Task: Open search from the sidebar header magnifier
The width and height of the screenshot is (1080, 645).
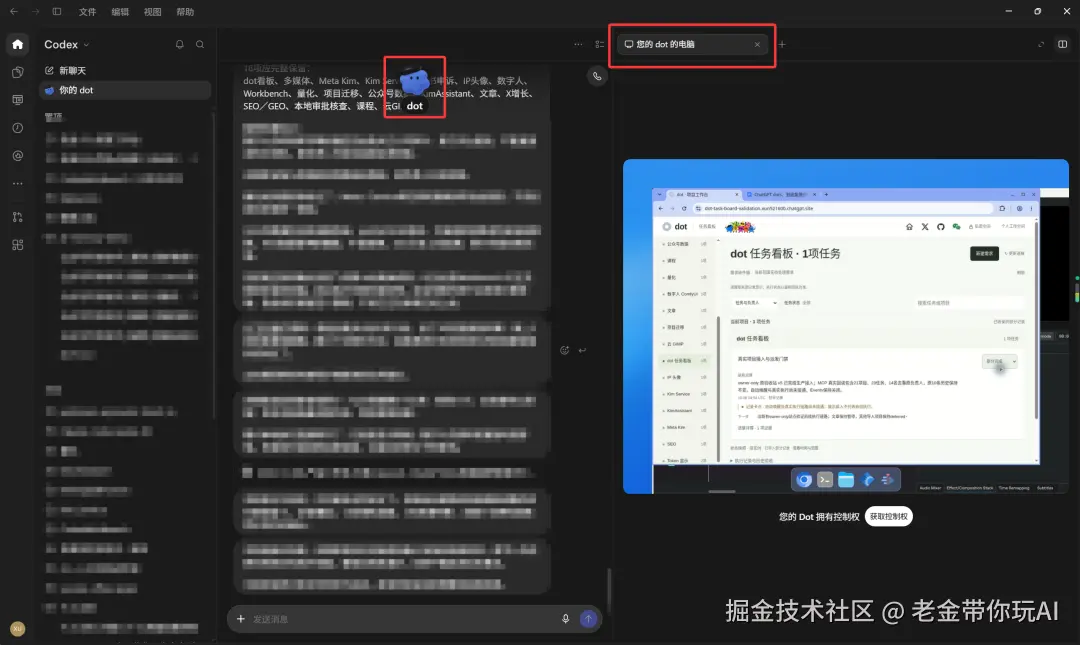Action: pos(200,44)
